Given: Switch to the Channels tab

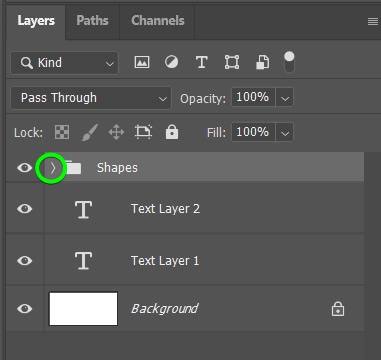Looking at the screenshot, I should (158, 20).
